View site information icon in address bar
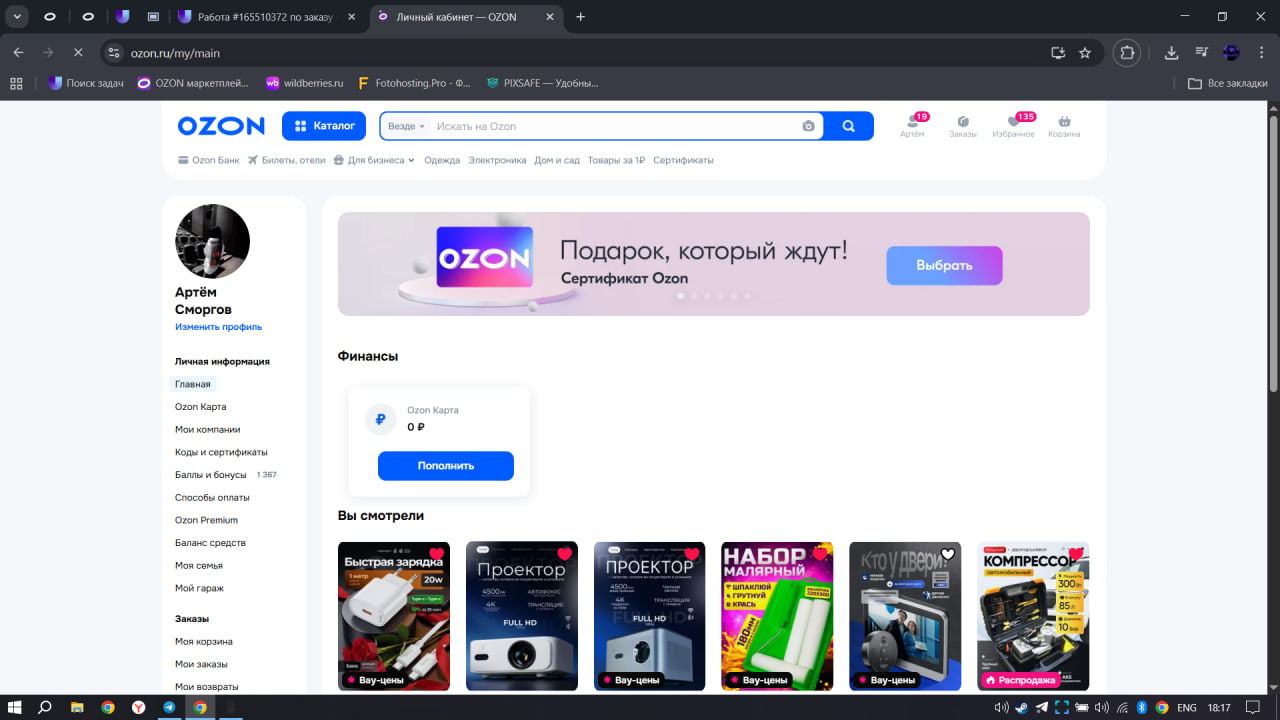The height and width of the screenshot is (720, 1280). click(114, 53)
